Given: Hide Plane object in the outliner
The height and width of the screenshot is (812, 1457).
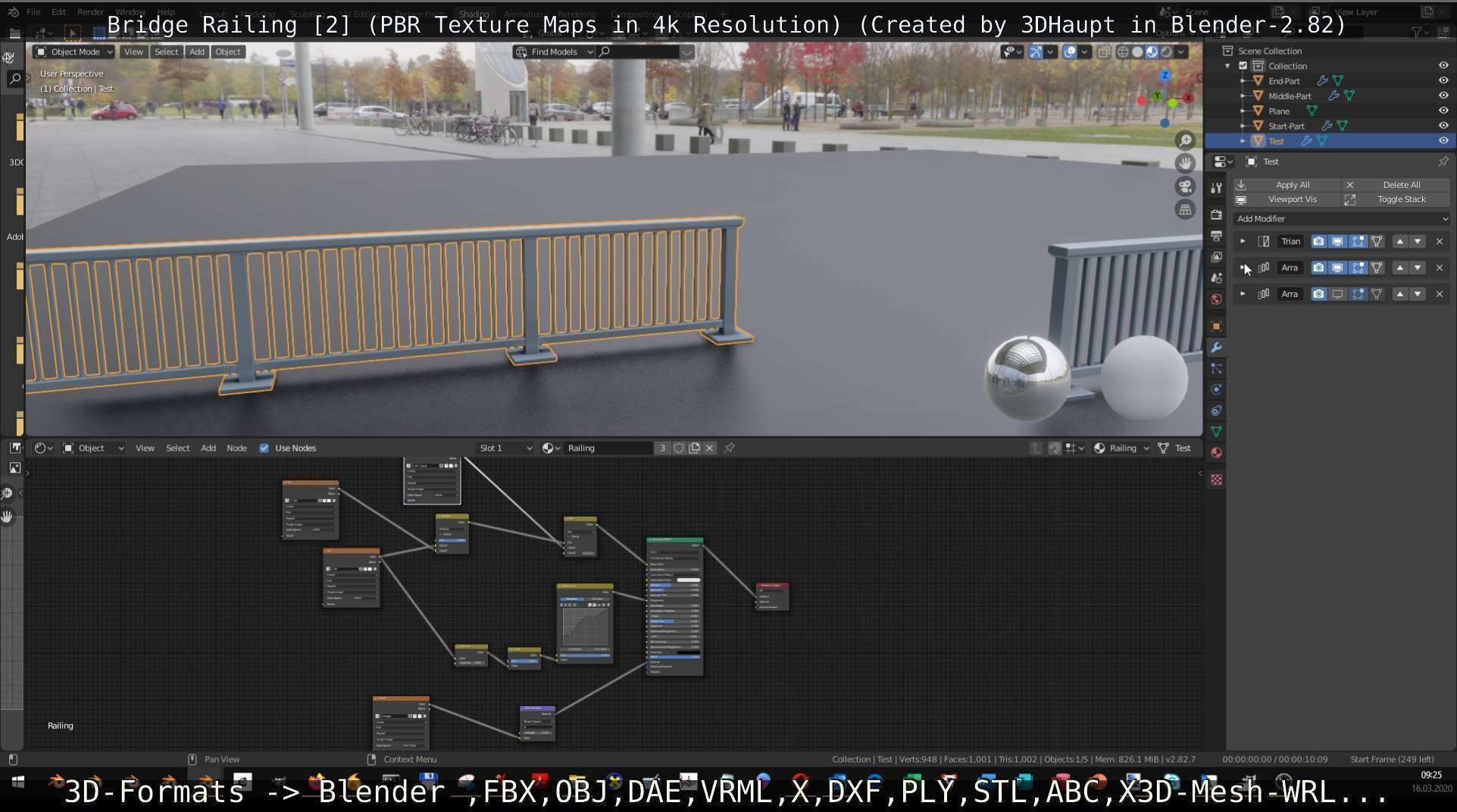Looking at the screenshot, I should 1443,111.
